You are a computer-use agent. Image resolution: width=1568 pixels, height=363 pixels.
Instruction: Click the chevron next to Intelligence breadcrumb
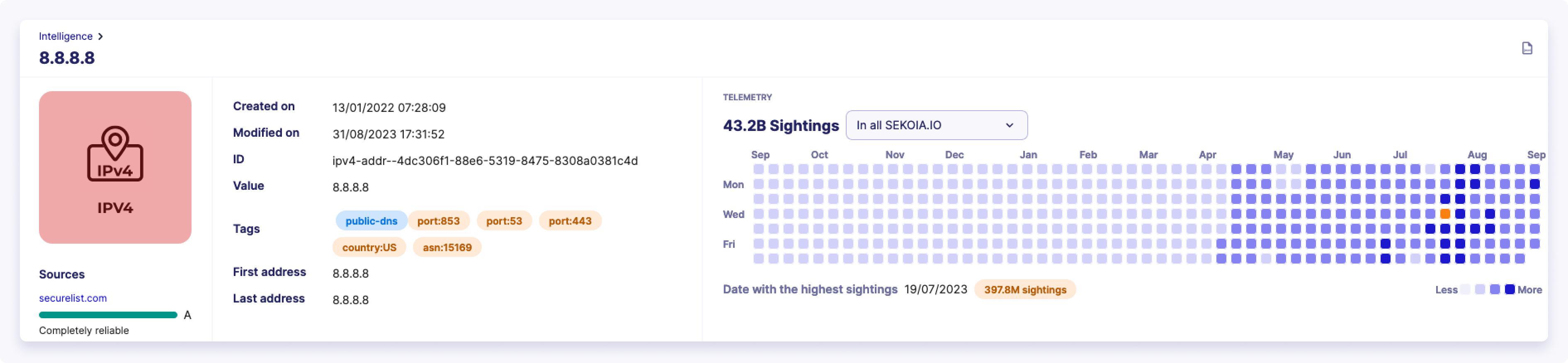pos(101,36)
